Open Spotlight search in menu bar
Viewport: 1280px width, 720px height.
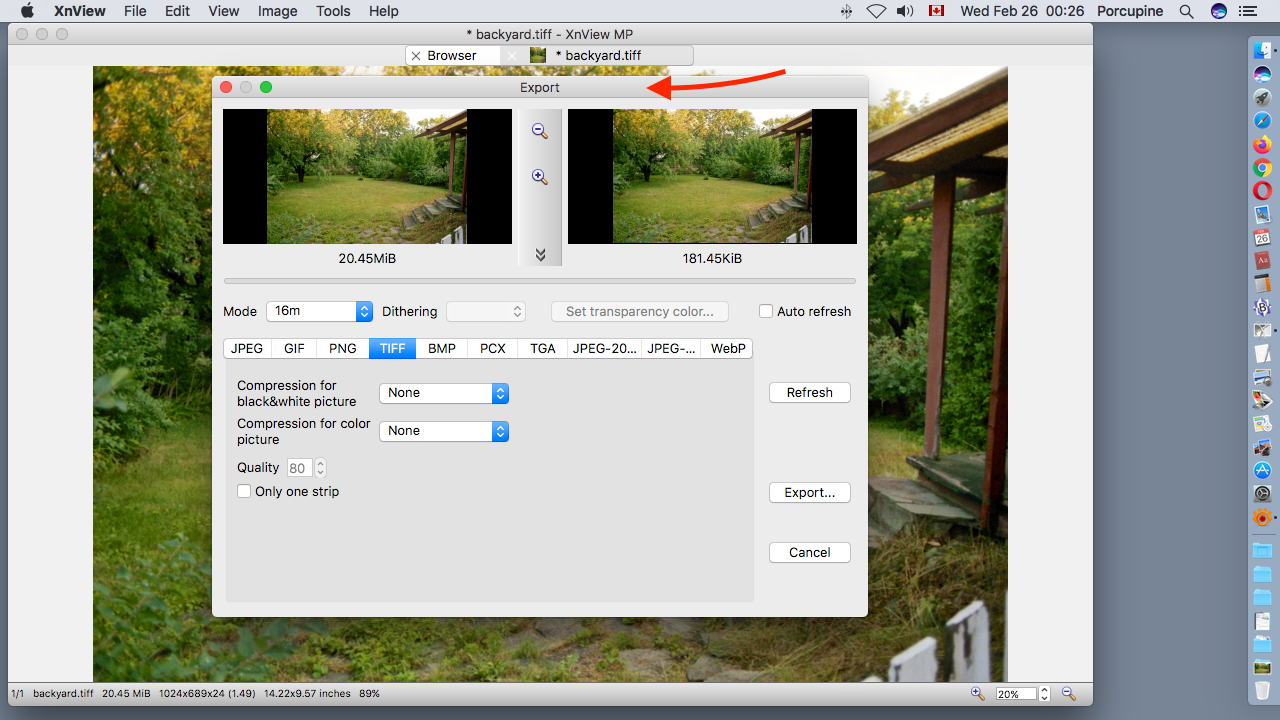pos(1186,11)
